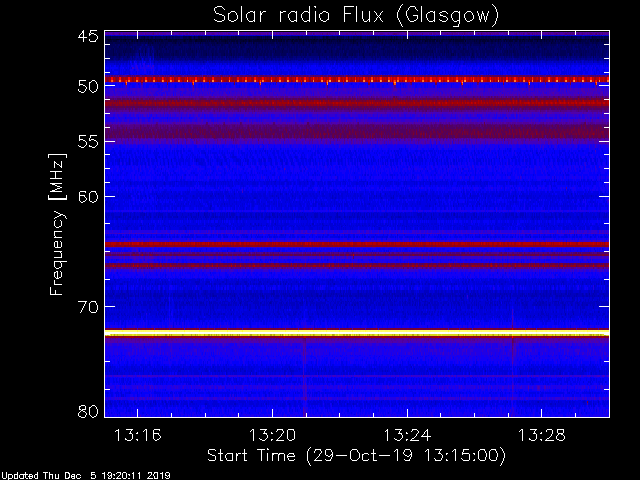The image size is (640, 480).
Task: Click the 13:24 time tick label
Action: tap(407, 435)
